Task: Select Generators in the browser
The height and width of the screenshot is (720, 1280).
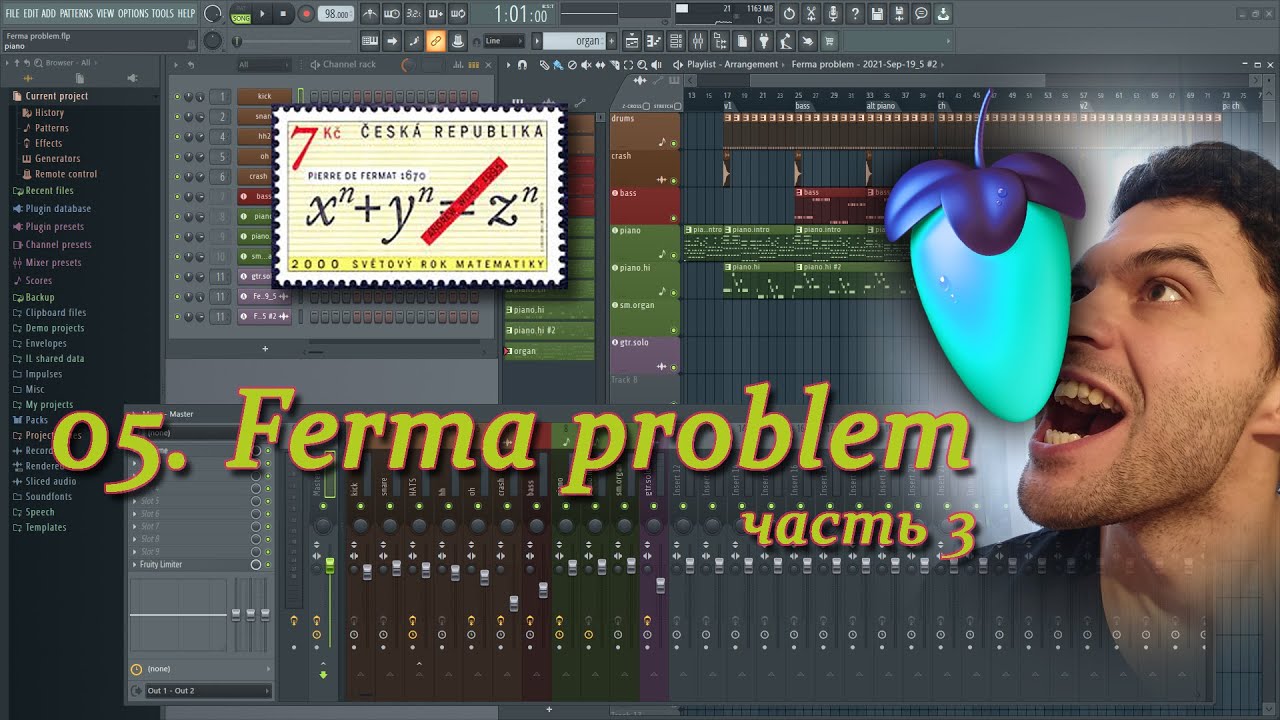Action: [57, 158]
